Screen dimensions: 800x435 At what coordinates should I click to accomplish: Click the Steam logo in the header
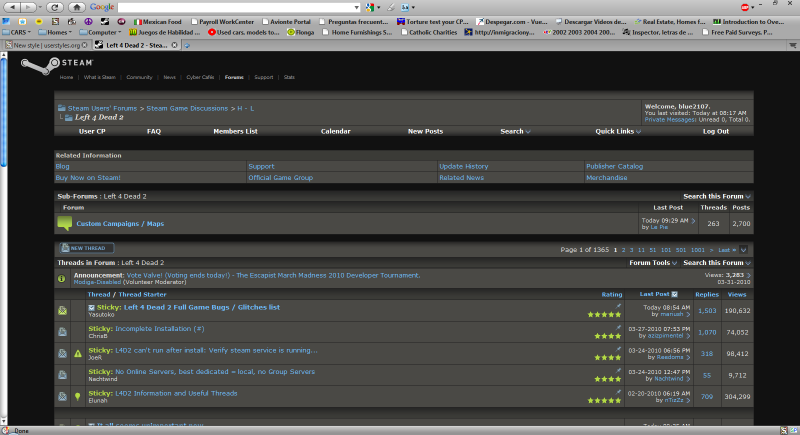(x=57, y=65)
